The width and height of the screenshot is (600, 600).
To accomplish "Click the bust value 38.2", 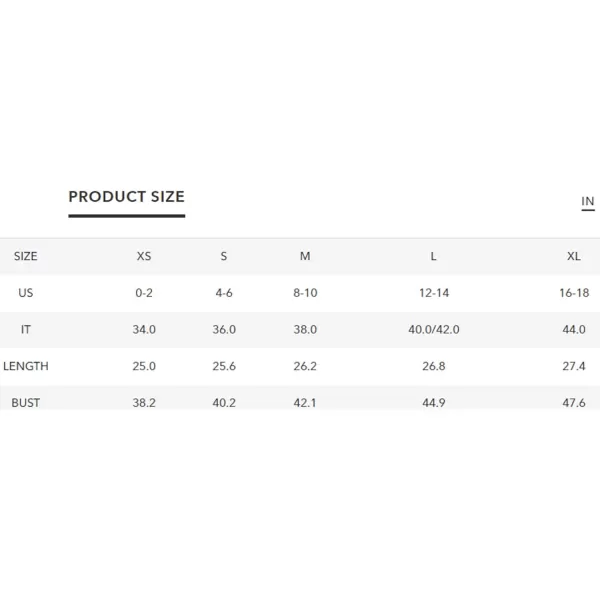I will (144, 403).
